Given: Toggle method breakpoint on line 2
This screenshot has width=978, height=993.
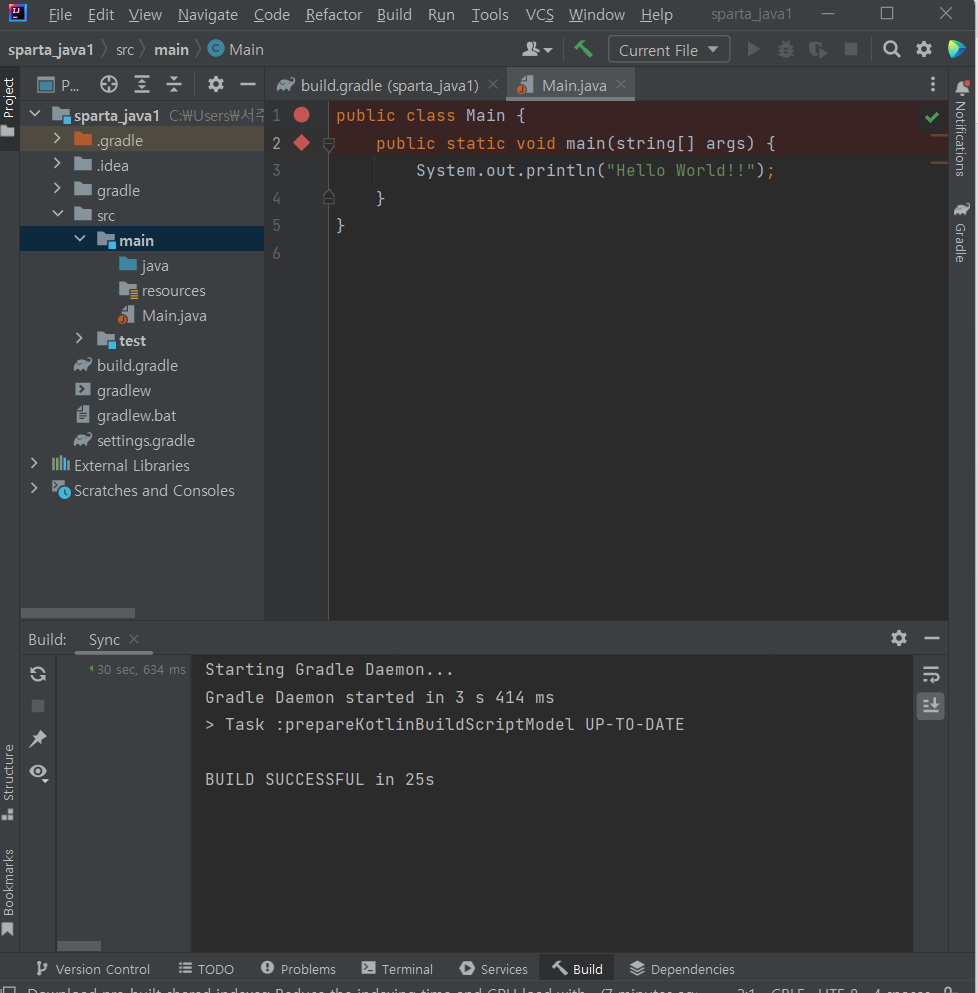Looking at the screenshot, I should click(302, 143).
